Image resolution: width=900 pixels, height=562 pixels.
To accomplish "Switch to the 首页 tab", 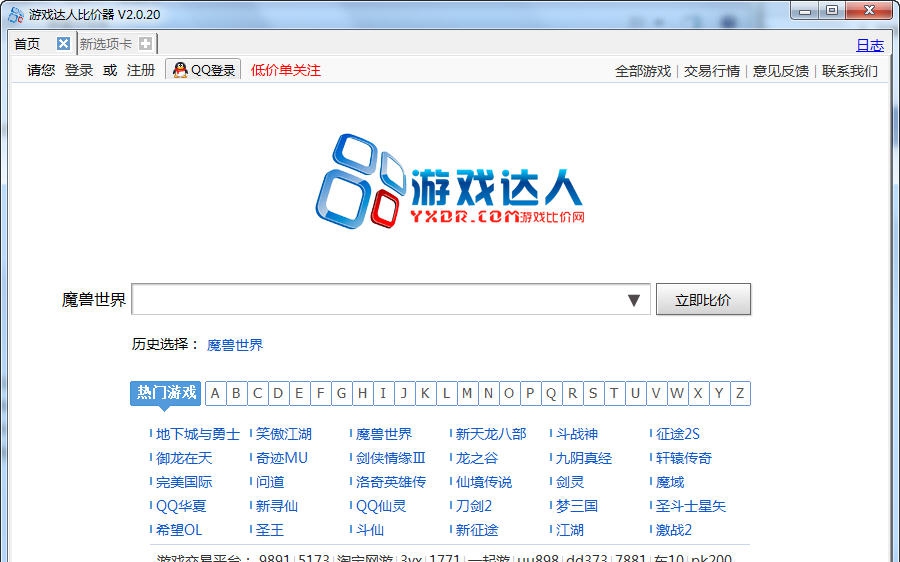I will (27, 44).
